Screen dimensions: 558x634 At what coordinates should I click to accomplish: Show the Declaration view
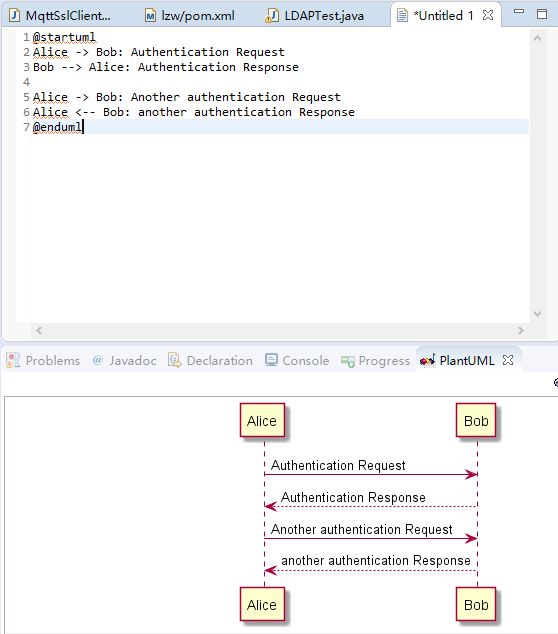click(210, 360)
